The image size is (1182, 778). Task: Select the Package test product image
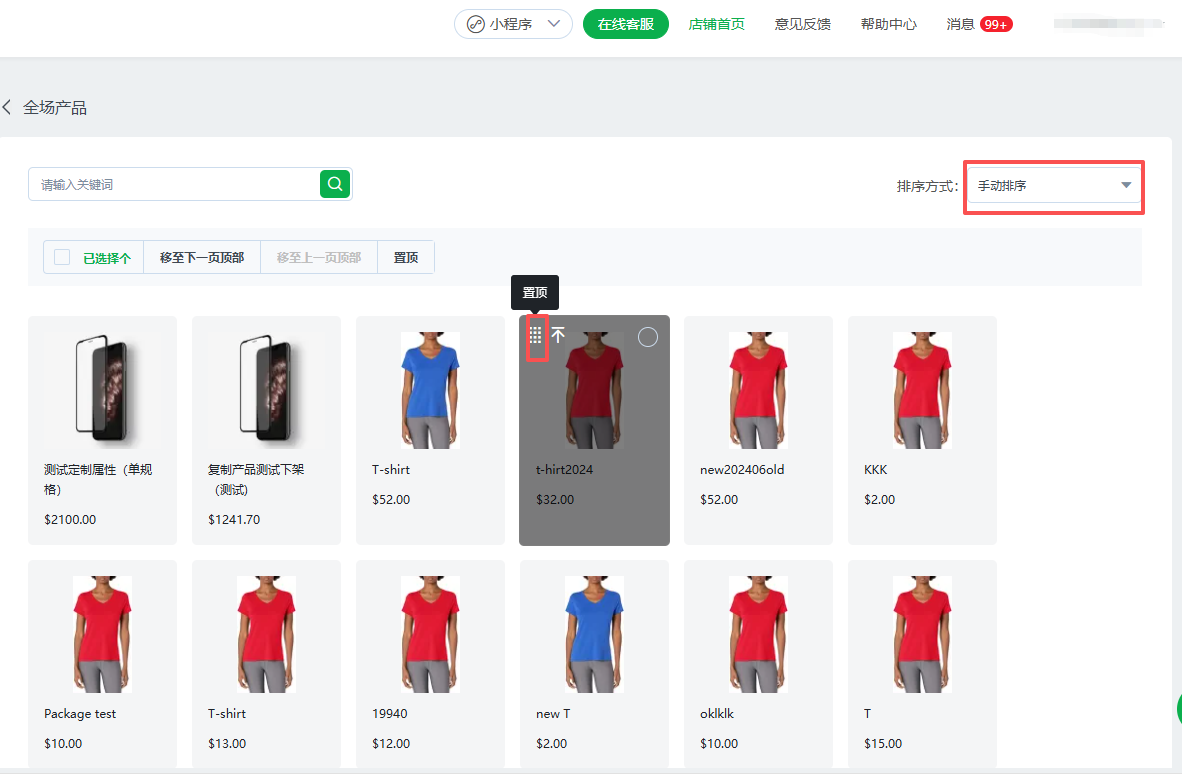click(x=102, y=634)
